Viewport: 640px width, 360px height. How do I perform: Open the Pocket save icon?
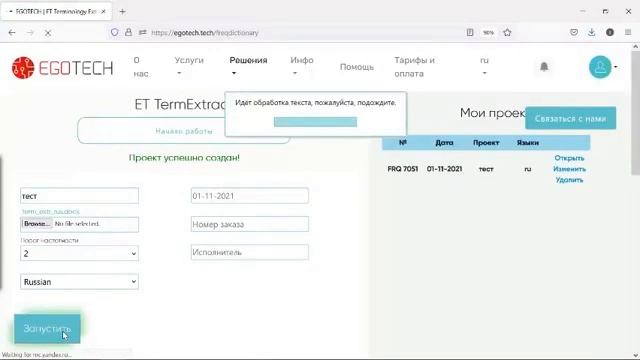tap(574, 32)
